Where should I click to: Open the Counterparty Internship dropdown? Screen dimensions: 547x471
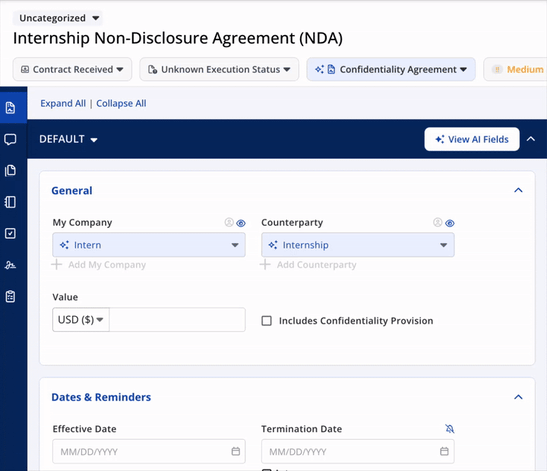coord(358,245)
